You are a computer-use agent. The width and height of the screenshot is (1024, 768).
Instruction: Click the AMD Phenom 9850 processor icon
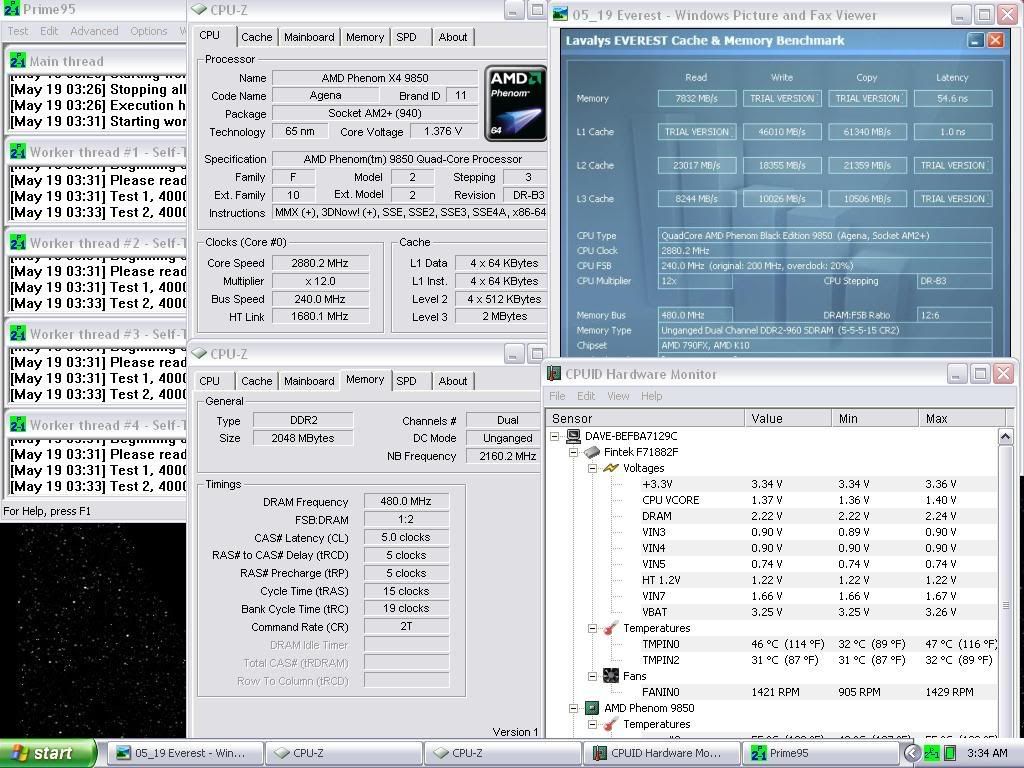point(592,708)
